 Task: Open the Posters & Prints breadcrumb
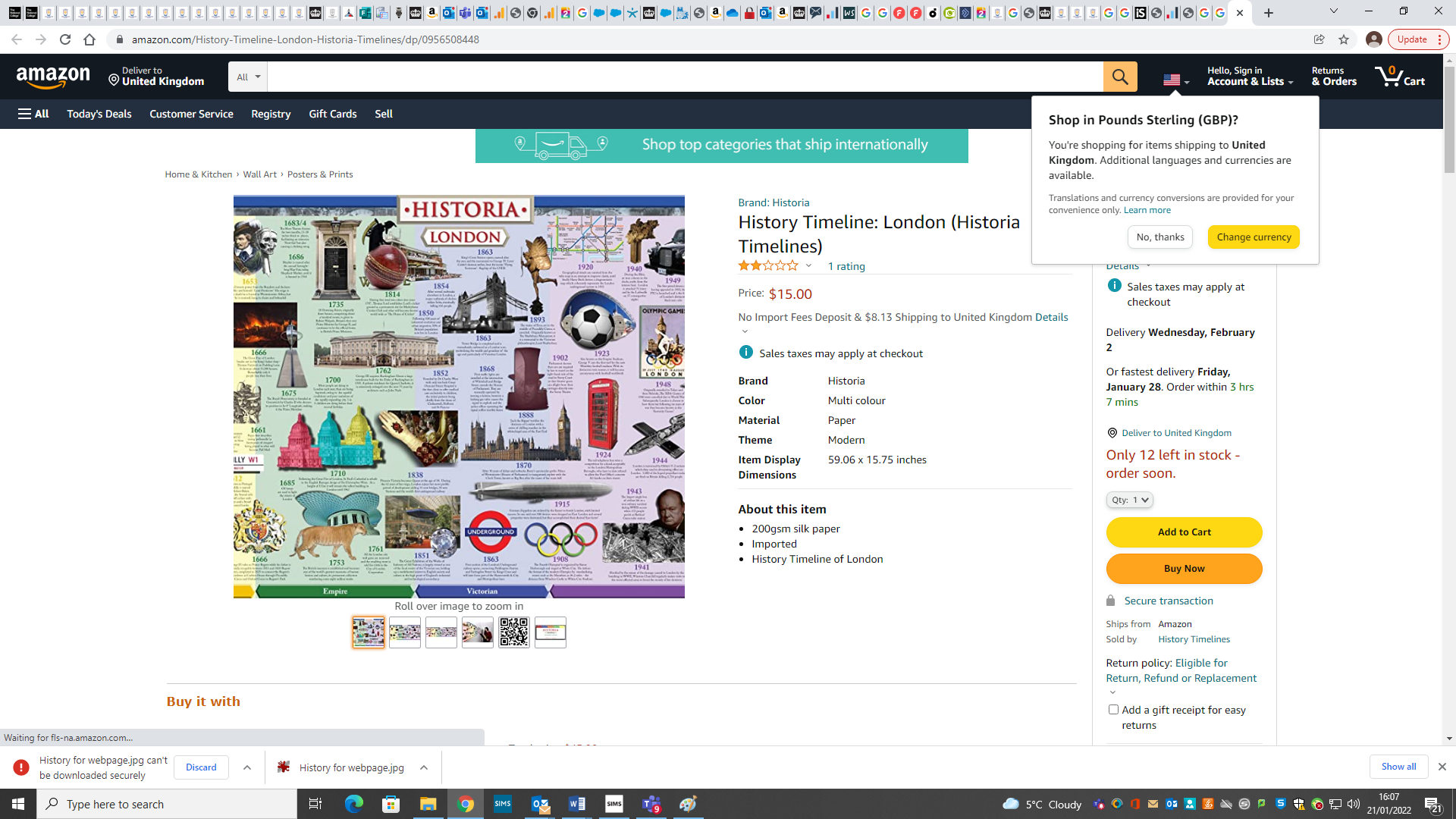pyautogui.click(x=320, y=174)
